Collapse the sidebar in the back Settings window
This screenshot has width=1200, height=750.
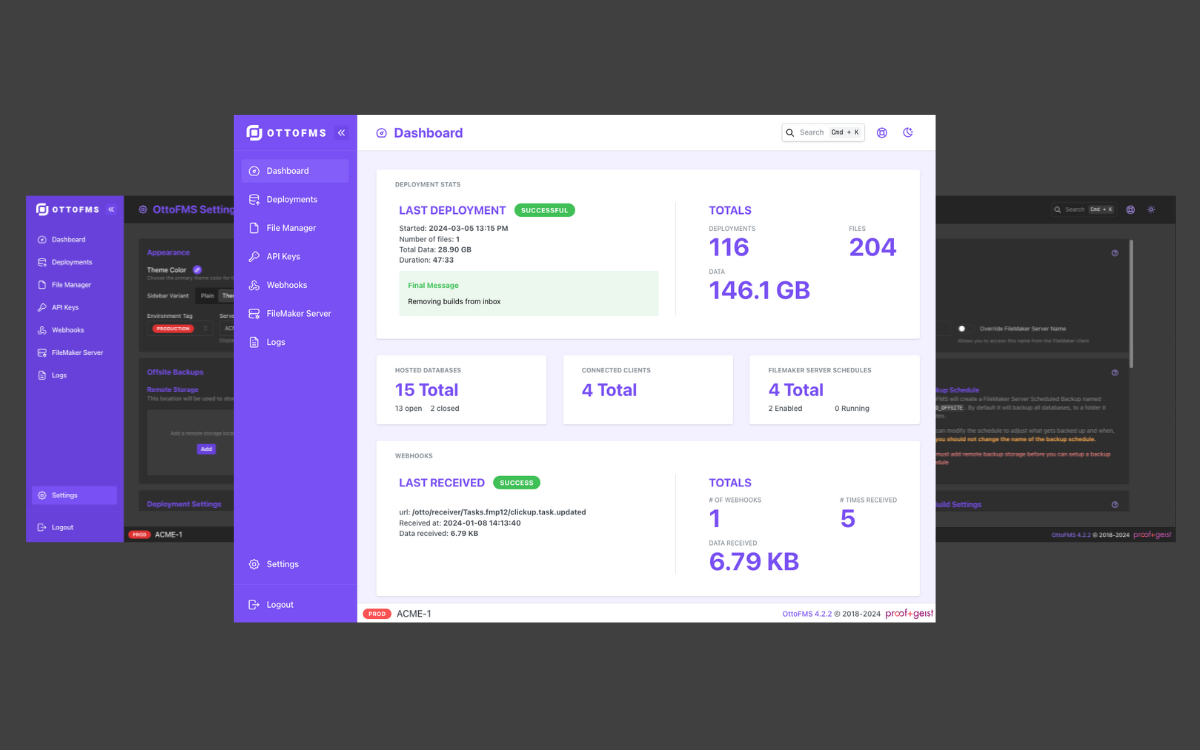coord(111,209)
